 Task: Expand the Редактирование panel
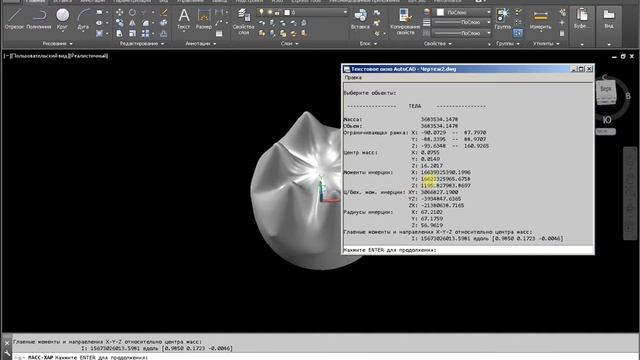click(142, 43)
